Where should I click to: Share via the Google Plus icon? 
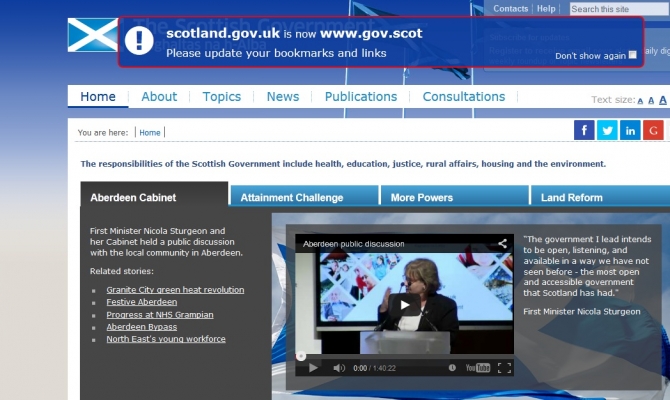653,130
